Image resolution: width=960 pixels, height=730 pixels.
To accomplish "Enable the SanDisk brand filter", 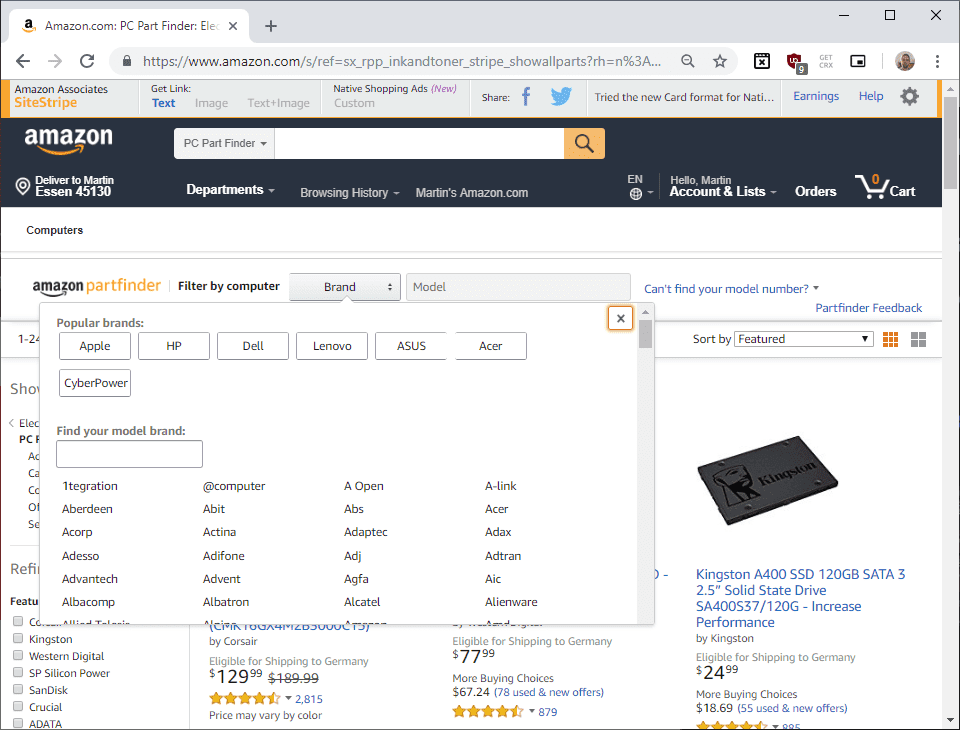I will [18, 689].
